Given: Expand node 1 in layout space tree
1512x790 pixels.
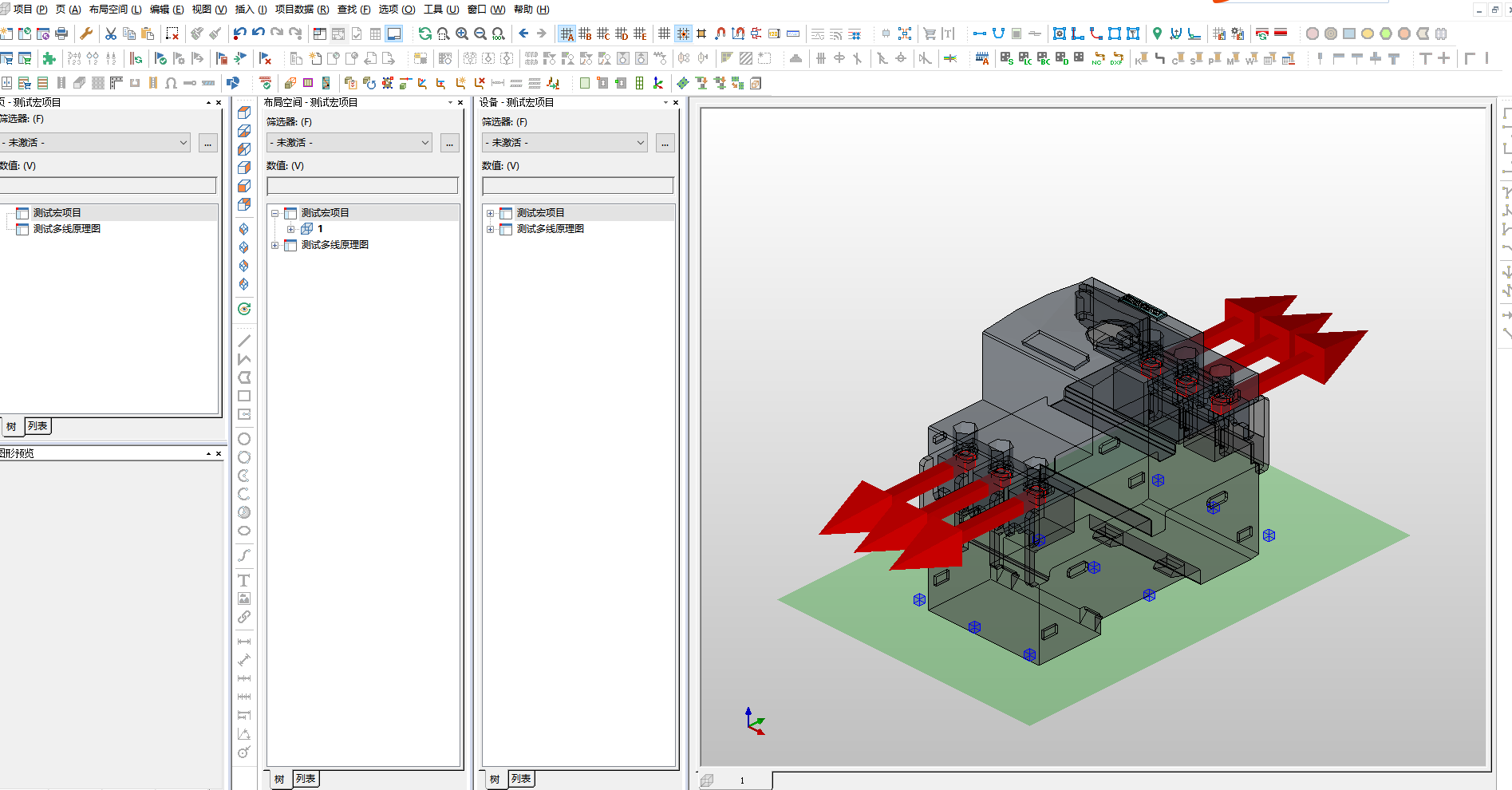Looking at the screenshot, I should pos(291,229).
